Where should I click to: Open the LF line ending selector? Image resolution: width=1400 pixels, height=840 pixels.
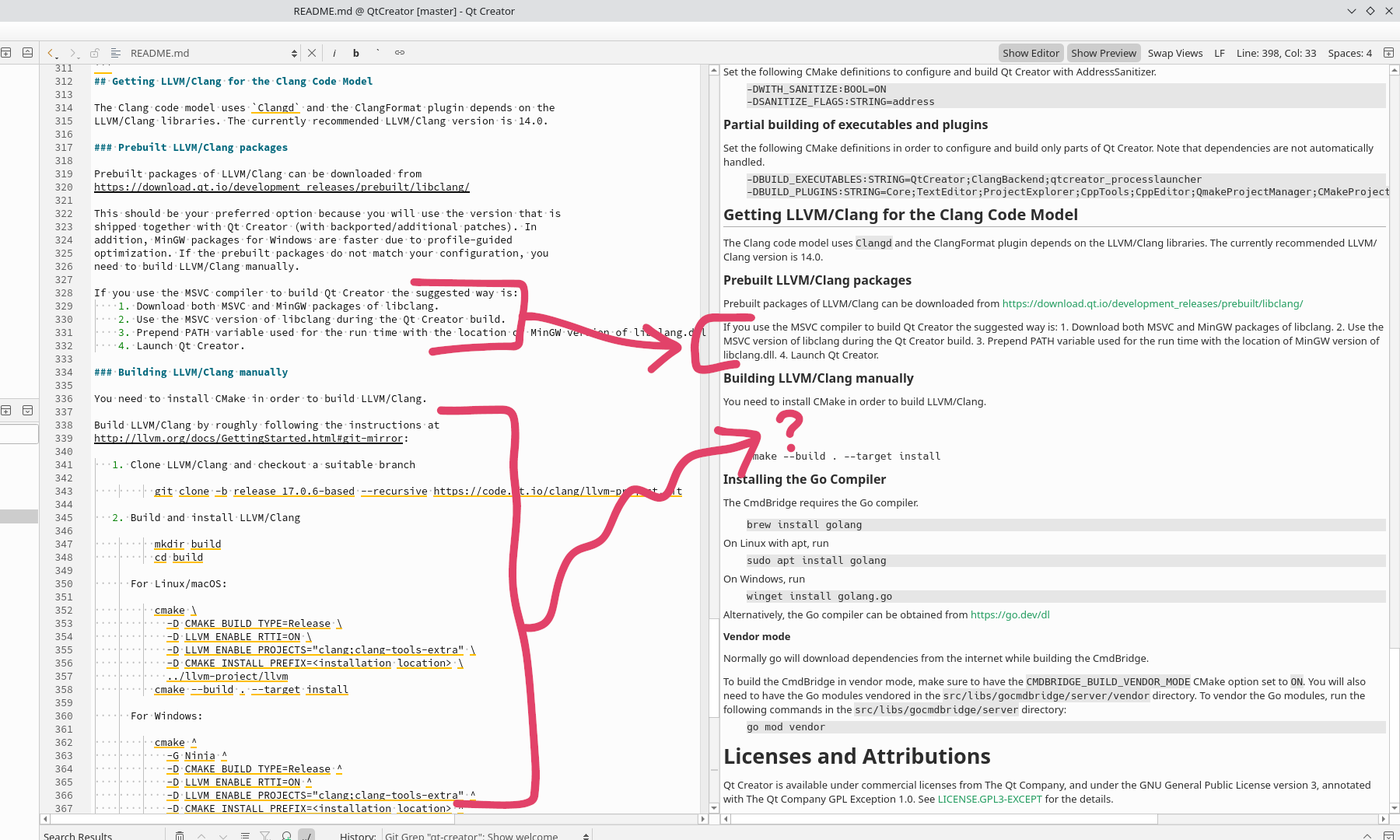(x=1220, y=53)
